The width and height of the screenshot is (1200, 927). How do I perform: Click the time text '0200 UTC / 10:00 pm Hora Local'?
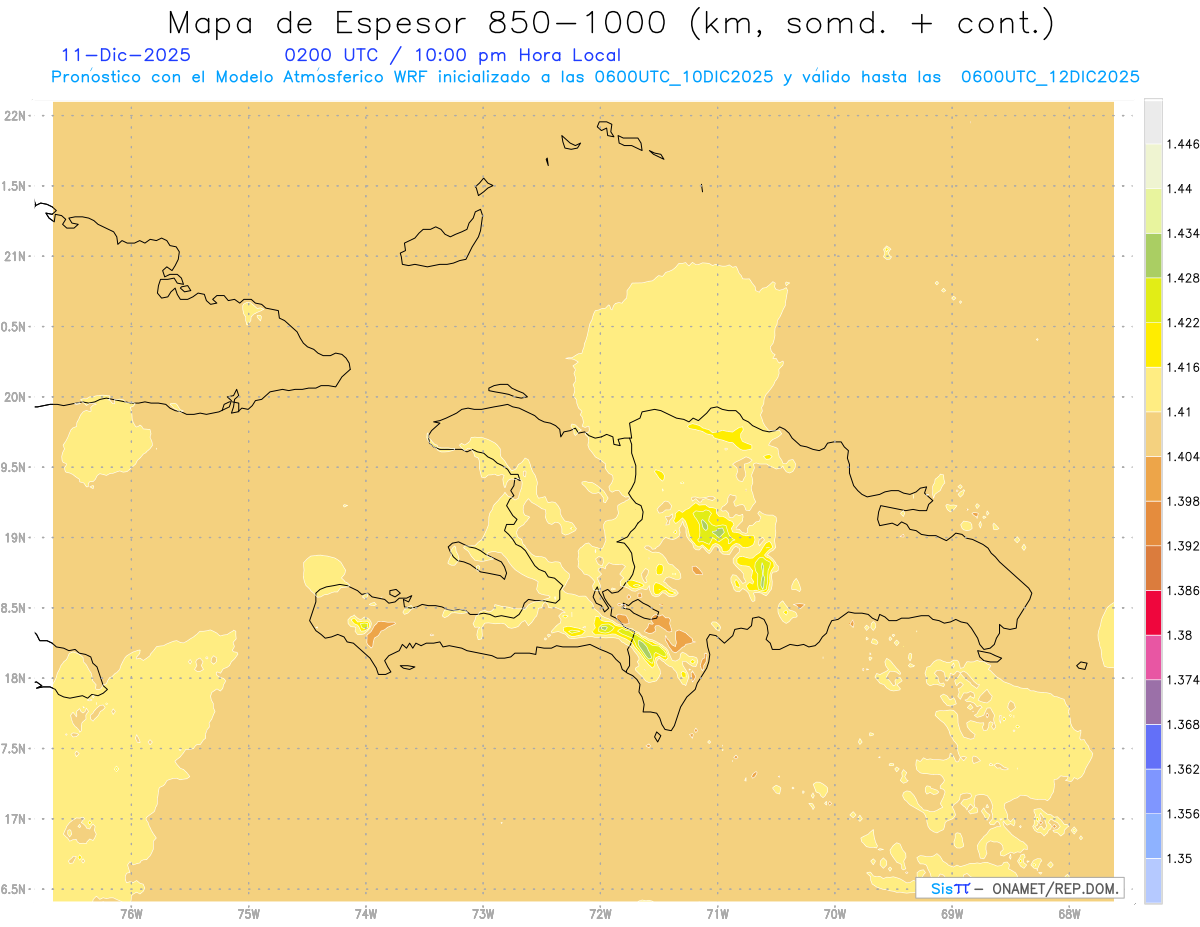tap(453, 55)
